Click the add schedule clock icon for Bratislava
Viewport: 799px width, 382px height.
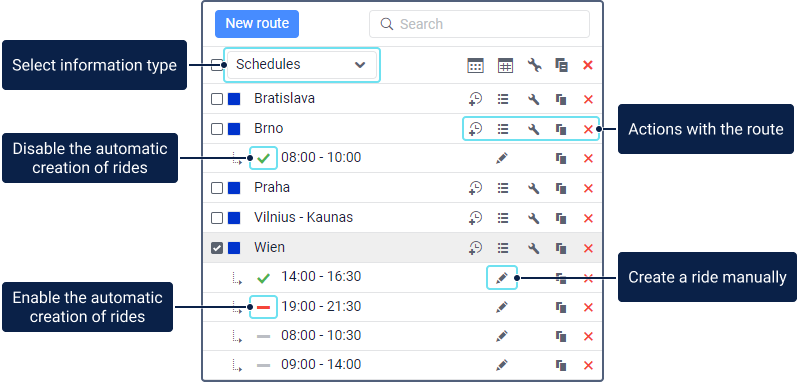[x=475, y=99]
